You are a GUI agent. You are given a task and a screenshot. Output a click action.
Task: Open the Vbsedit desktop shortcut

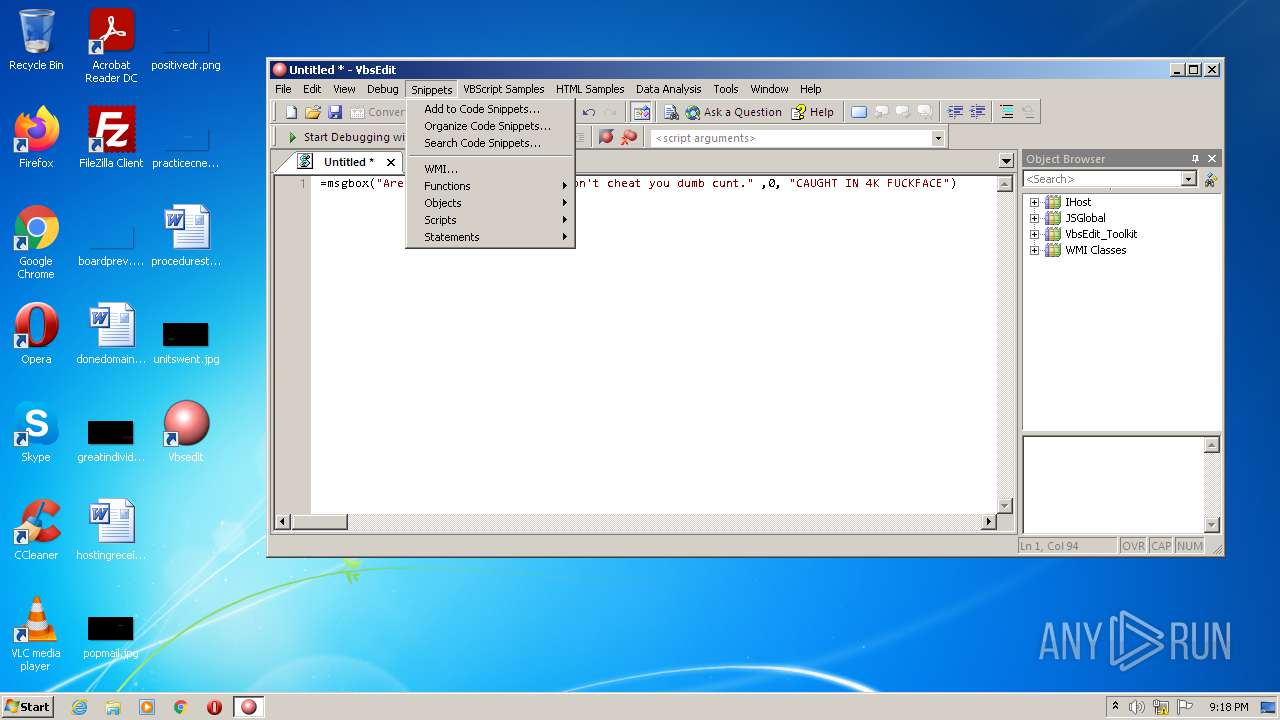click(x=186, y=432)
